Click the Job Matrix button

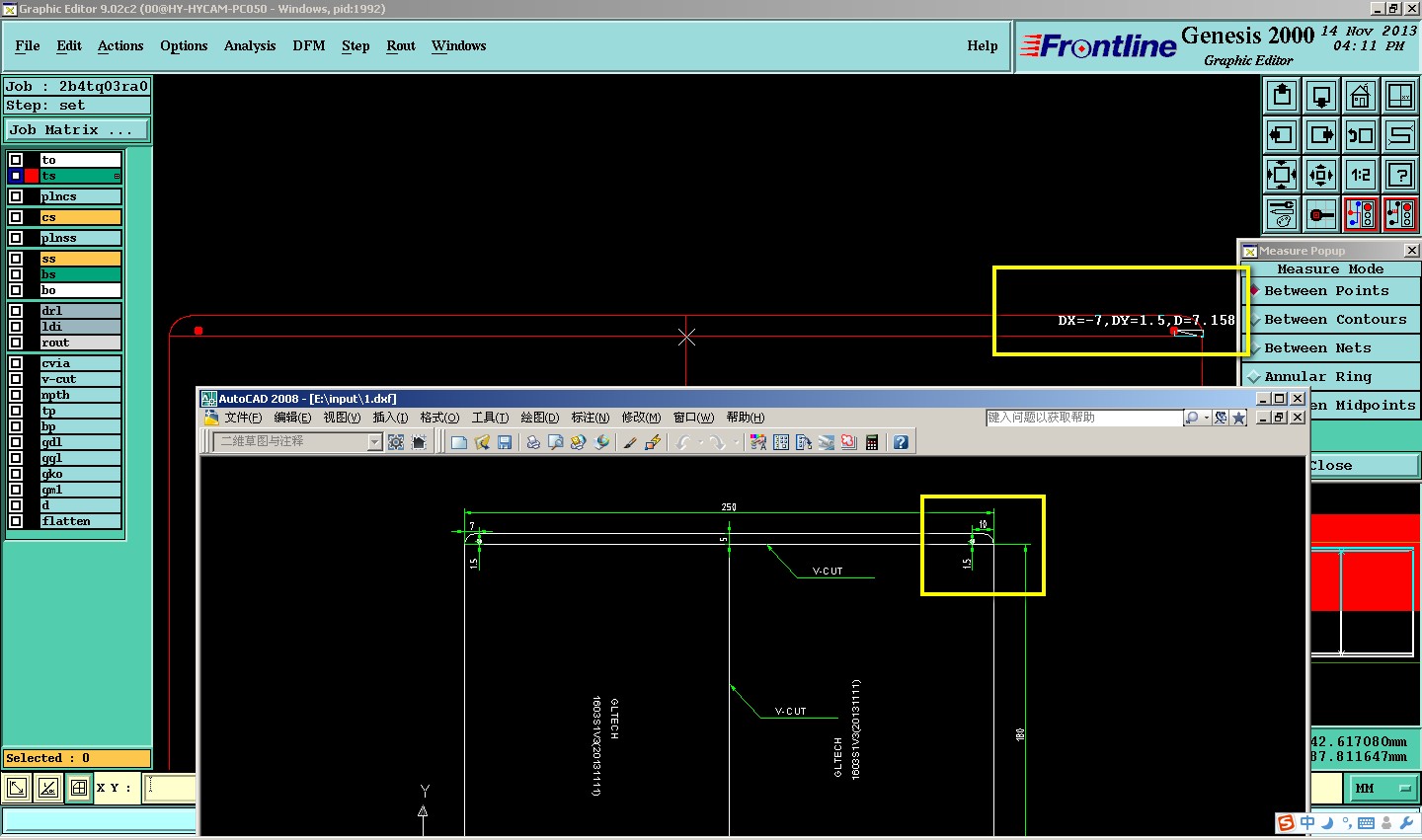click(x=76, y=130)
